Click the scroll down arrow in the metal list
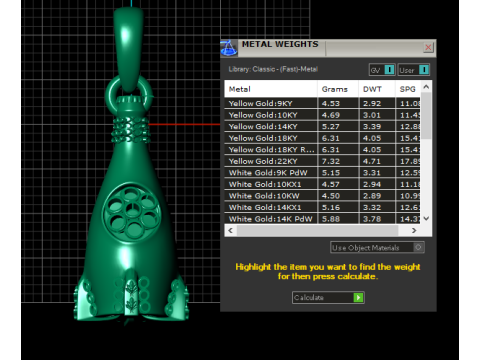Screen dimensions: 480x360 [x=426, y=218]
